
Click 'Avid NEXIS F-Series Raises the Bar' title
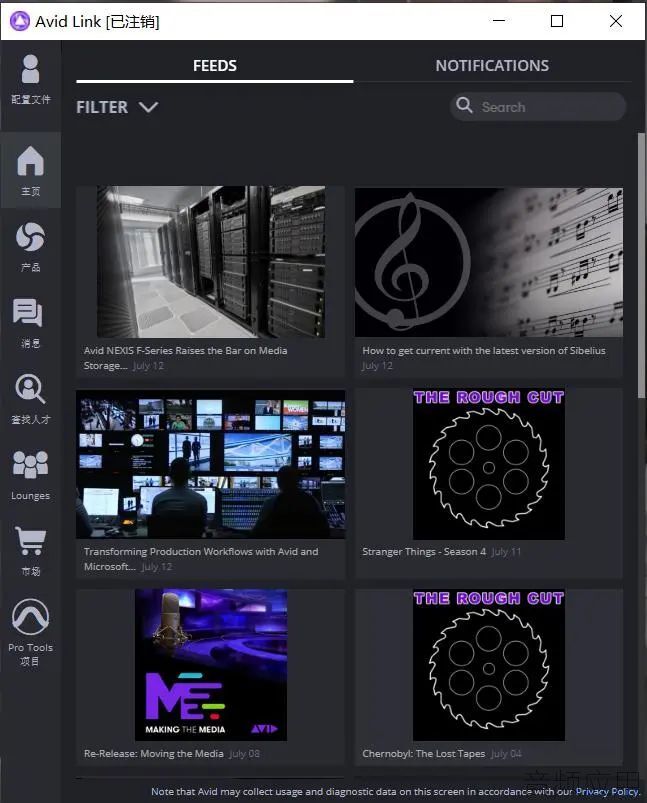[x=185, y=358]
